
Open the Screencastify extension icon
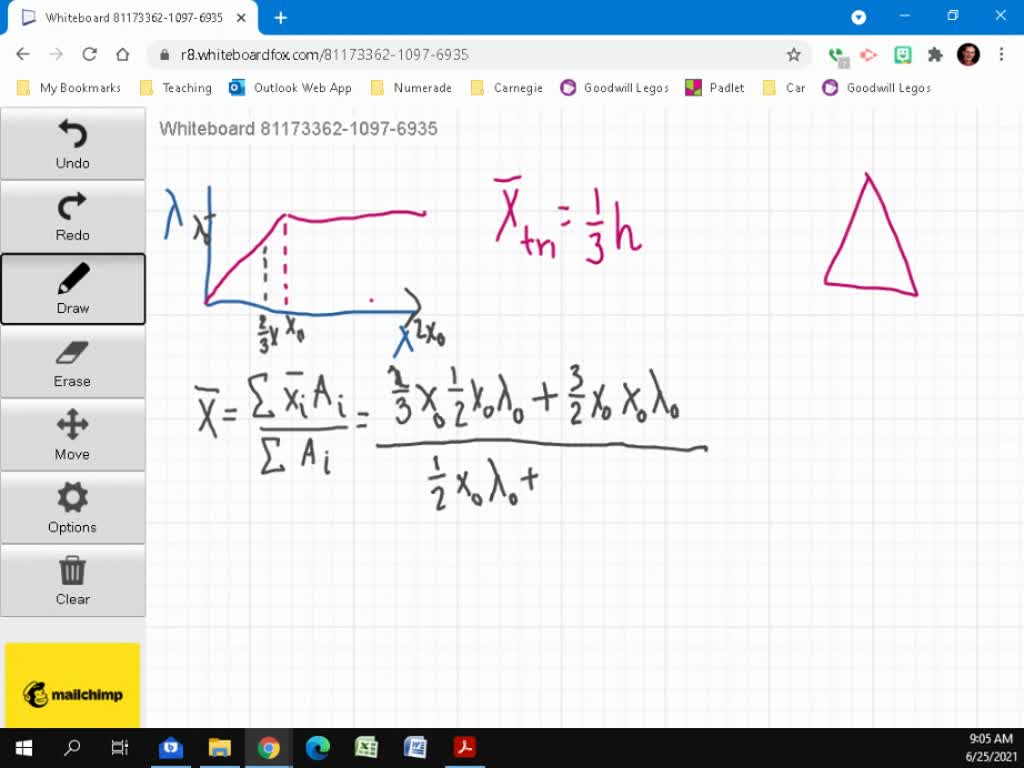coord(870,55)
